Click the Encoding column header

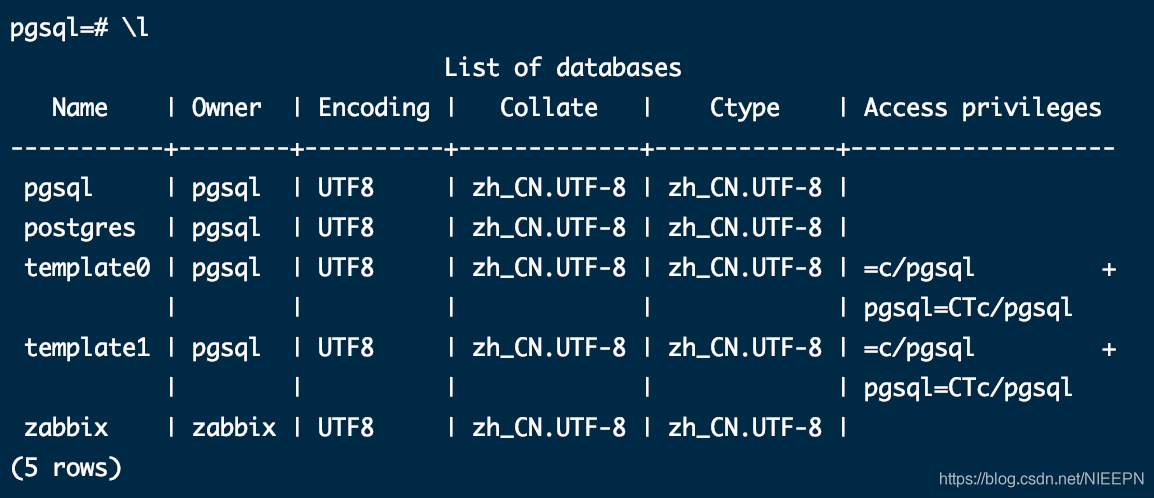[x=374, y=109]
